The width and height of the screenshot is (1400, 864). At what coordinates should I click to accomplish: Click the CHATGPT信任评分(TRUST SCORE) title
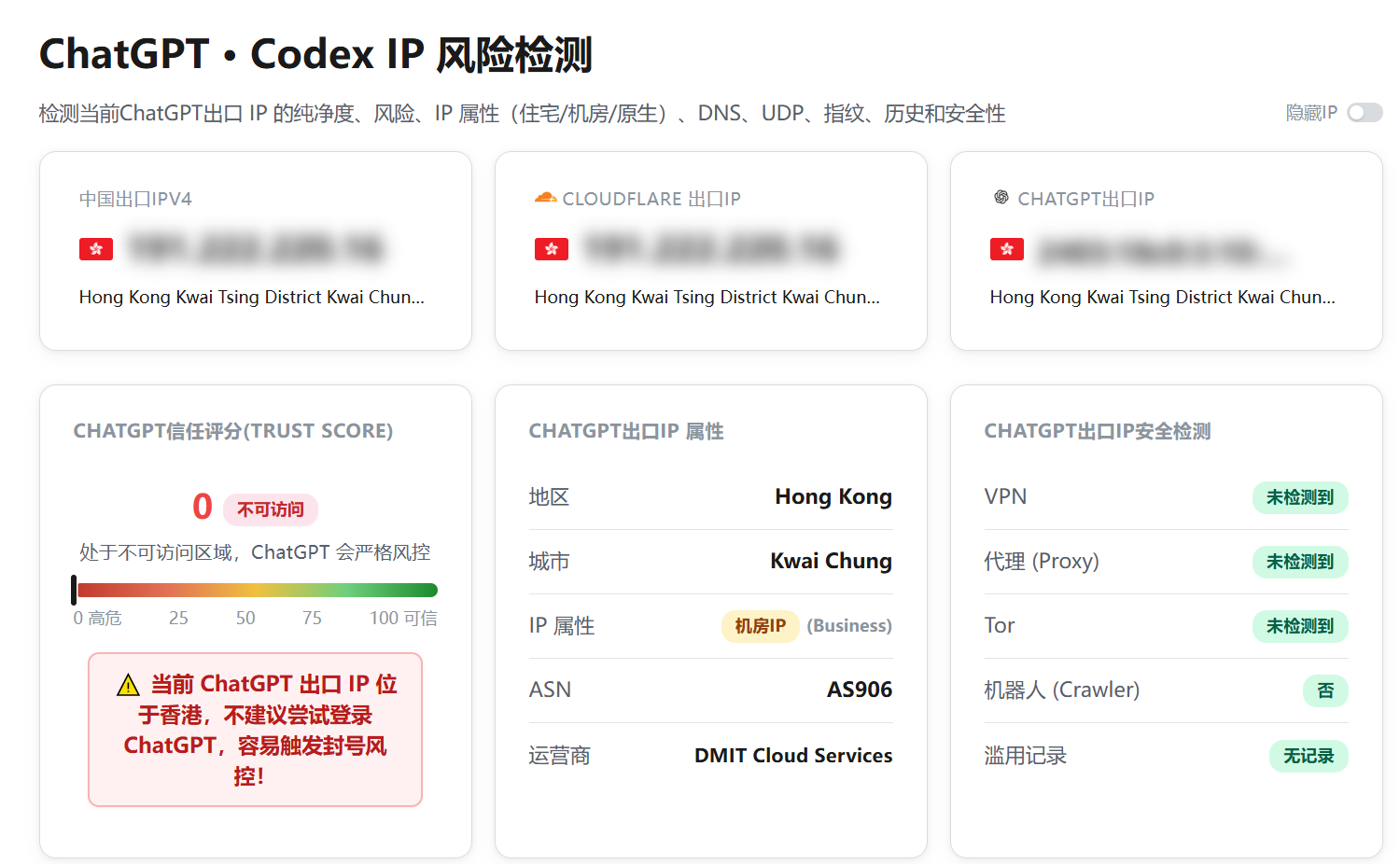tap(233, 431)
